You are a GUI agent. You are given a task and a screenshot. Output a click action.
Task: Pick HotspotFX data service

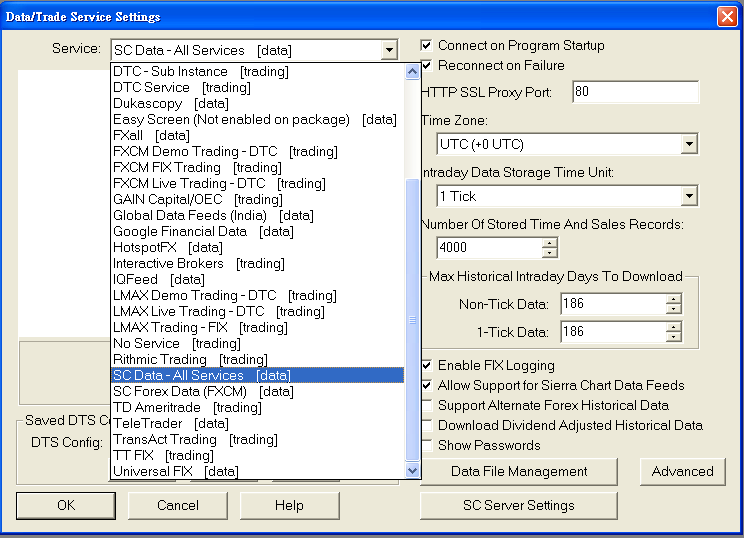[x=258, y=247]
